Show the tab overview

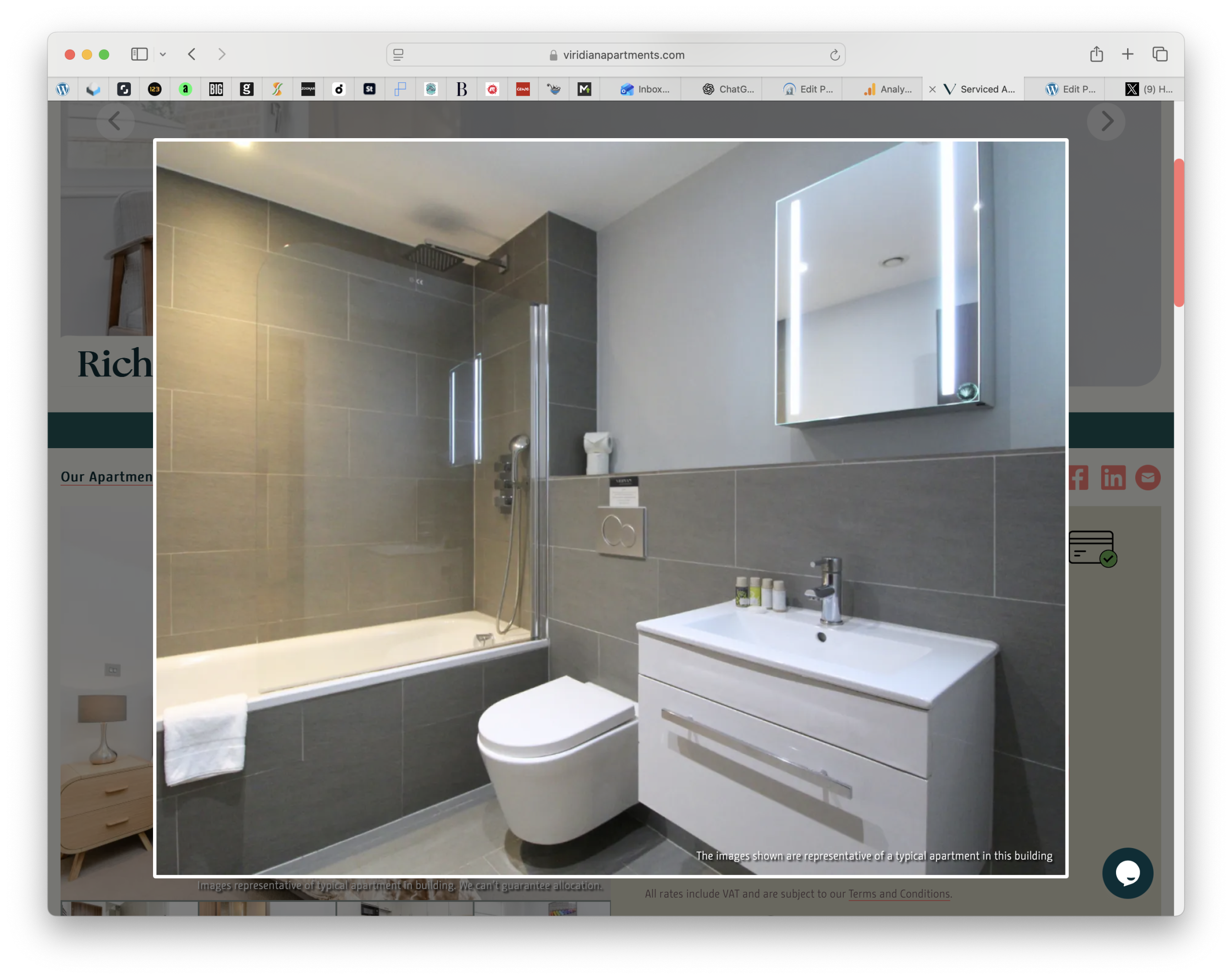[1160, 54]
